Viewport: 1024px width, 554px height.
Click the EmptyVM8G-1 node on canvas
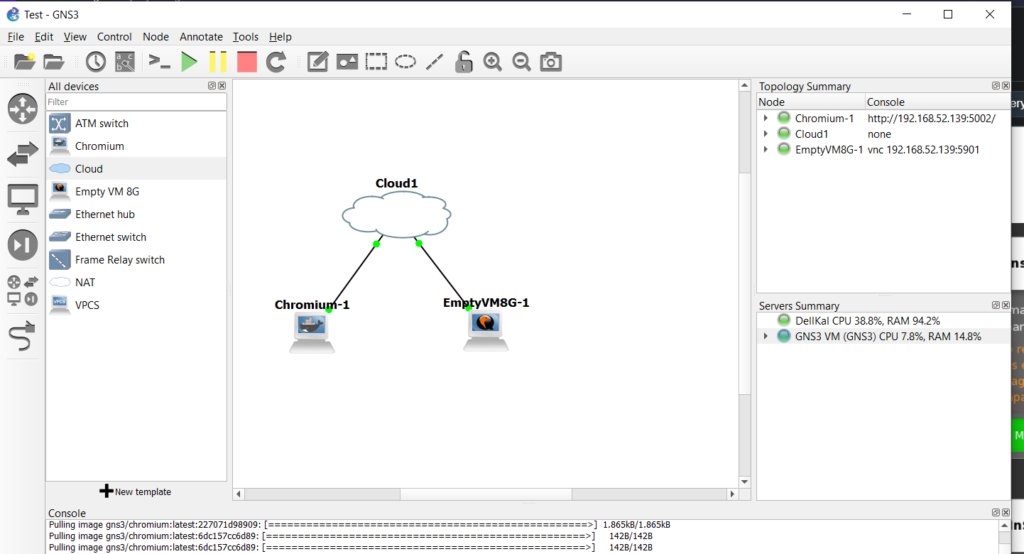pos(486,331)
